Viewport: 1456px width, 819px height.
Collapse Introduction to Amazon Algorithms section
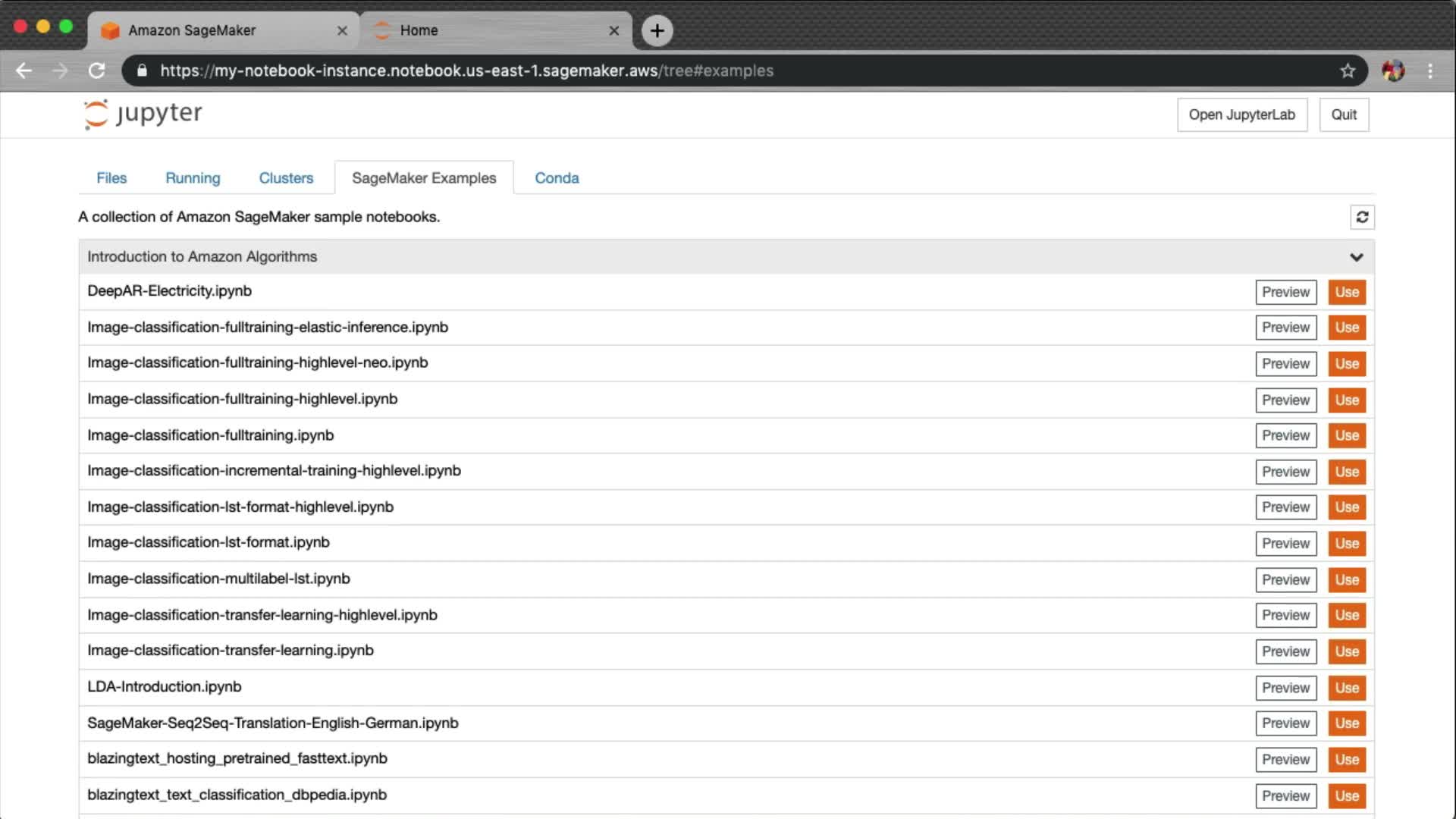(x=1356, y=257)
